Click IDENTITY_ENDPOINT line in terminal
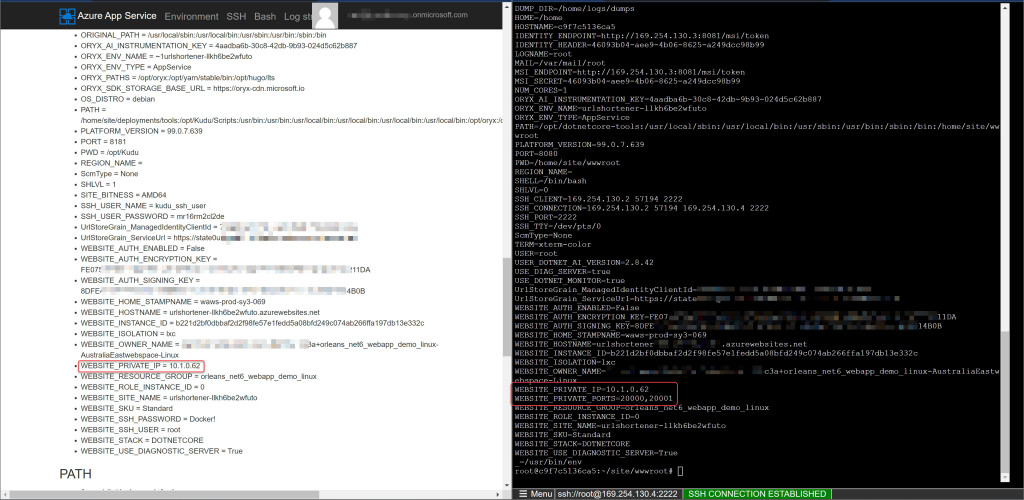The width and height of the screenshot is (1024, 500). (641, 36)
